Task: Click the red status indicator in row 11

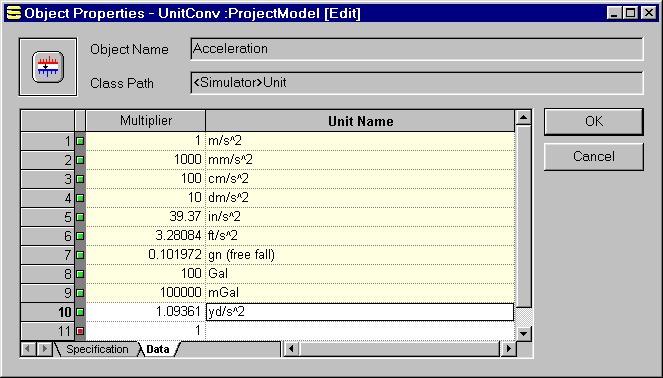Action: click(80, 331)
